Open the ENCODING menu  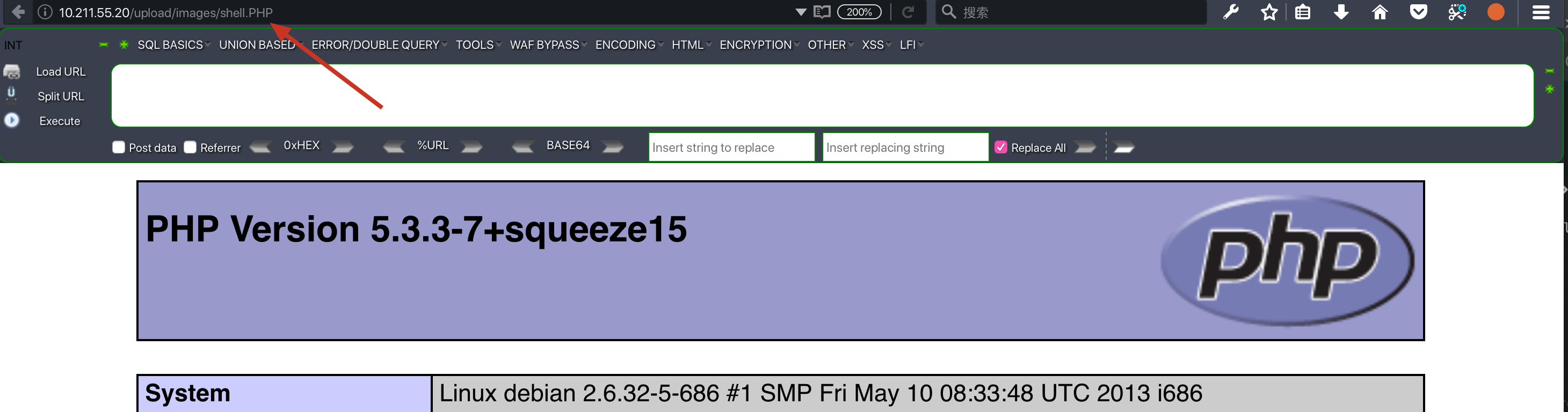629,45
